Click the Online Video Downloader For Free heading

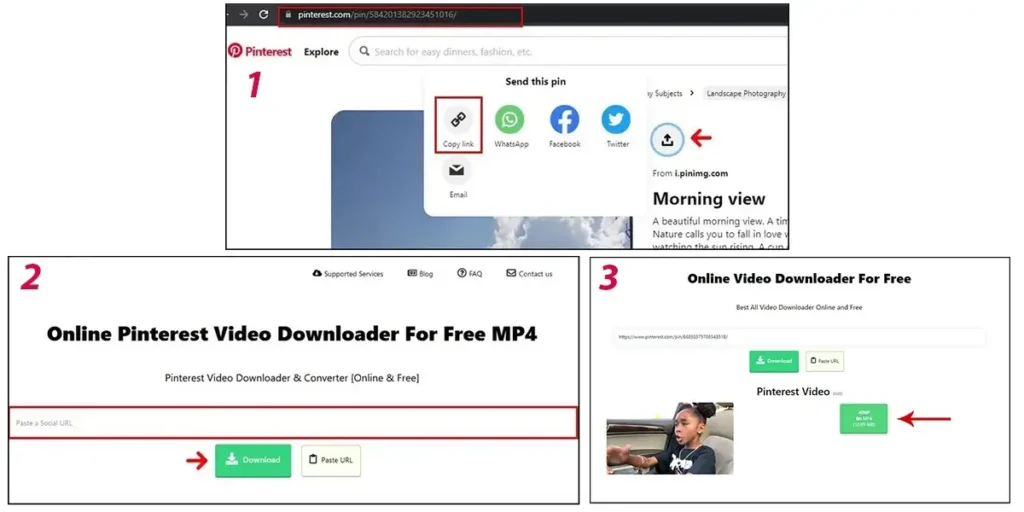(x=799, y=279)
